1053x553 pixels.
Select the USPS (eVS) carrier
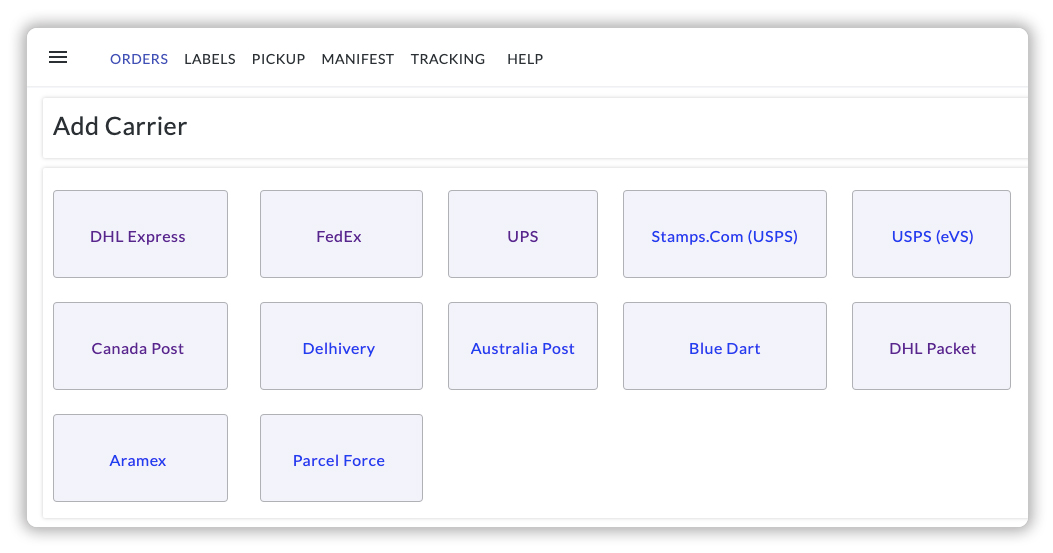pos(931,234)
